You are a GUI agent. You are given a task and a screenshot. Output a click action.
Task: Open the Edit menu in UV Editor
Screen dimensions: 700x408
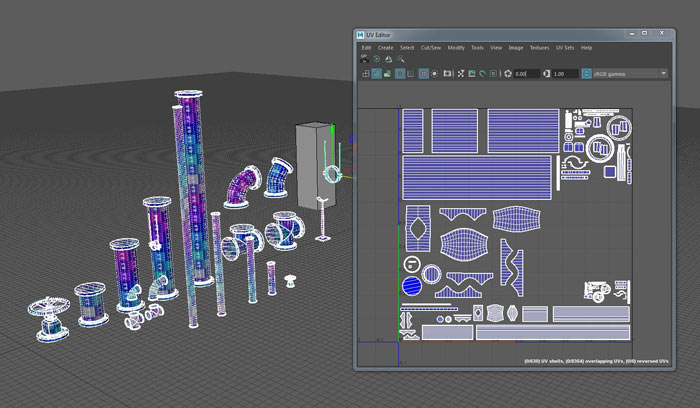366,47
